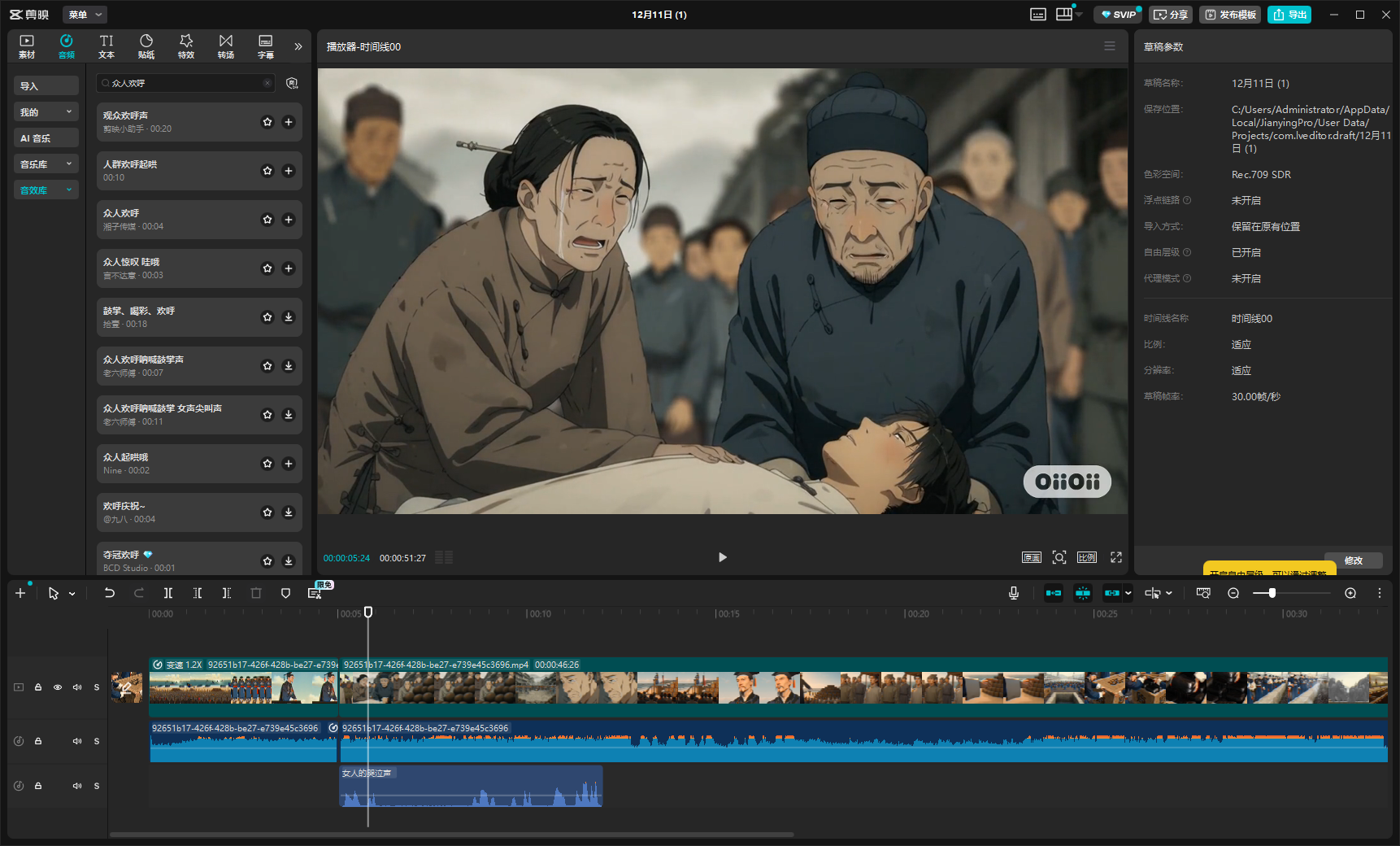1400x846 pixels.
Task: Click the zoom out timeline magnifier icon
Action: pos(1233,593)
